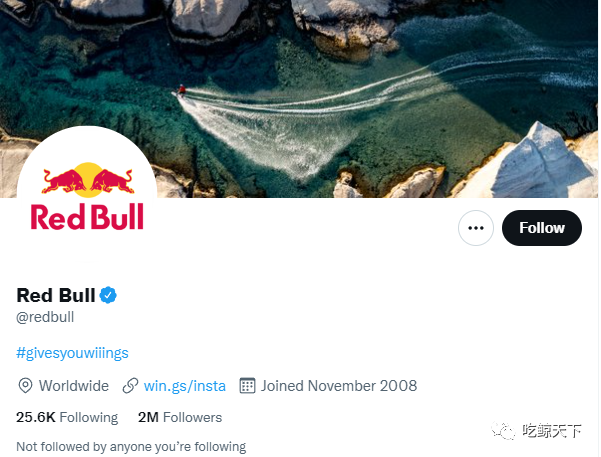This screenshot has height=457, width=601.
Task: Open the #givesyouwiiings hashtag
Action: tap(72, 353)
